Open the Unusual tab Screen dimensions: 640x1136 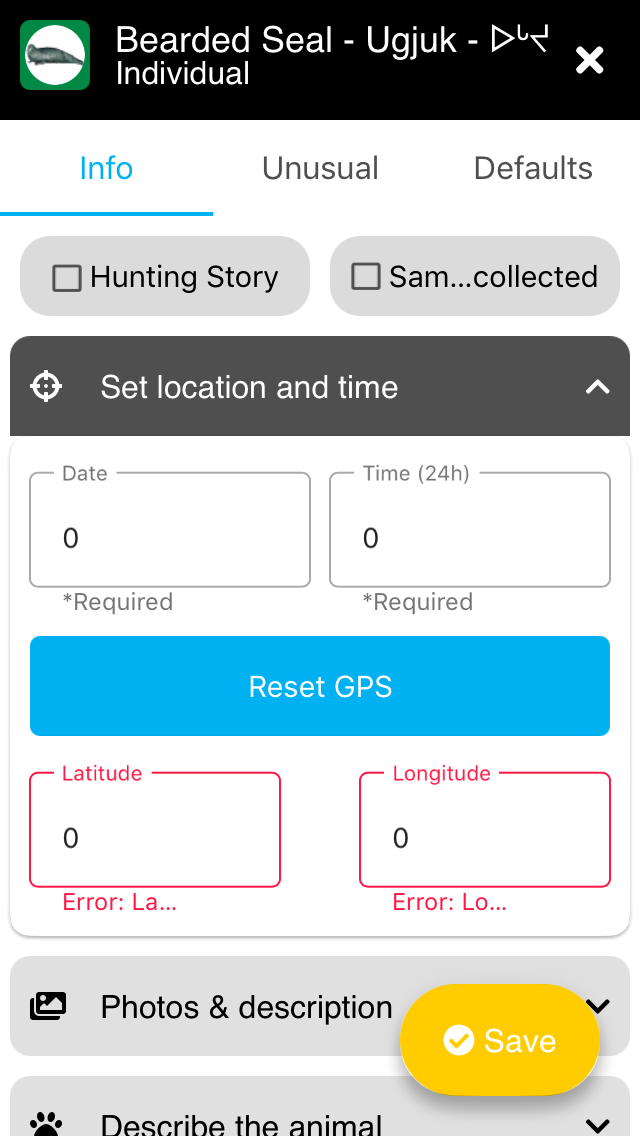(x=320, y=168)
